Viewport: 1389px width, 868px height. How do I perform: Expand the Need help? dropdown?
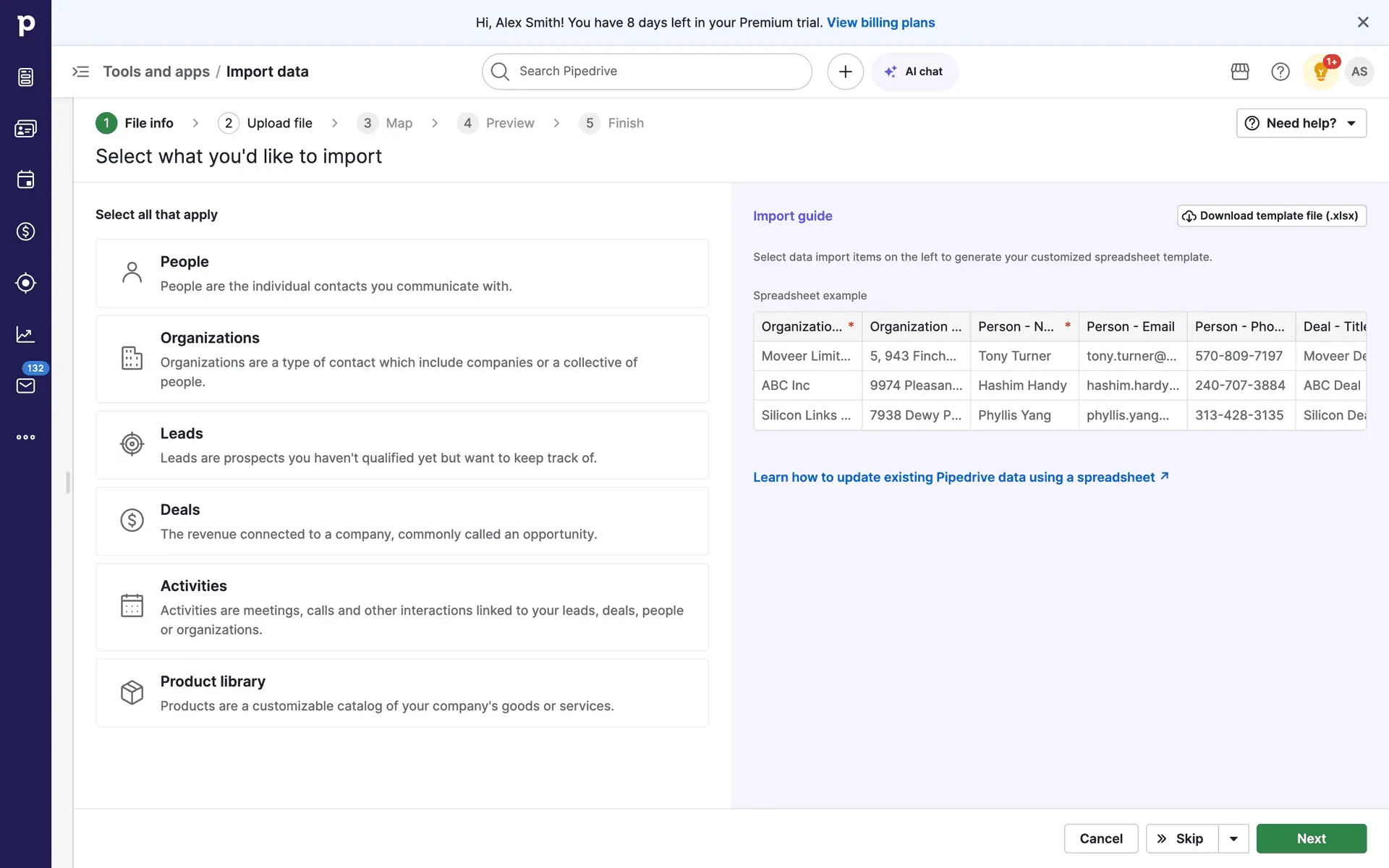click(1301, 123)
